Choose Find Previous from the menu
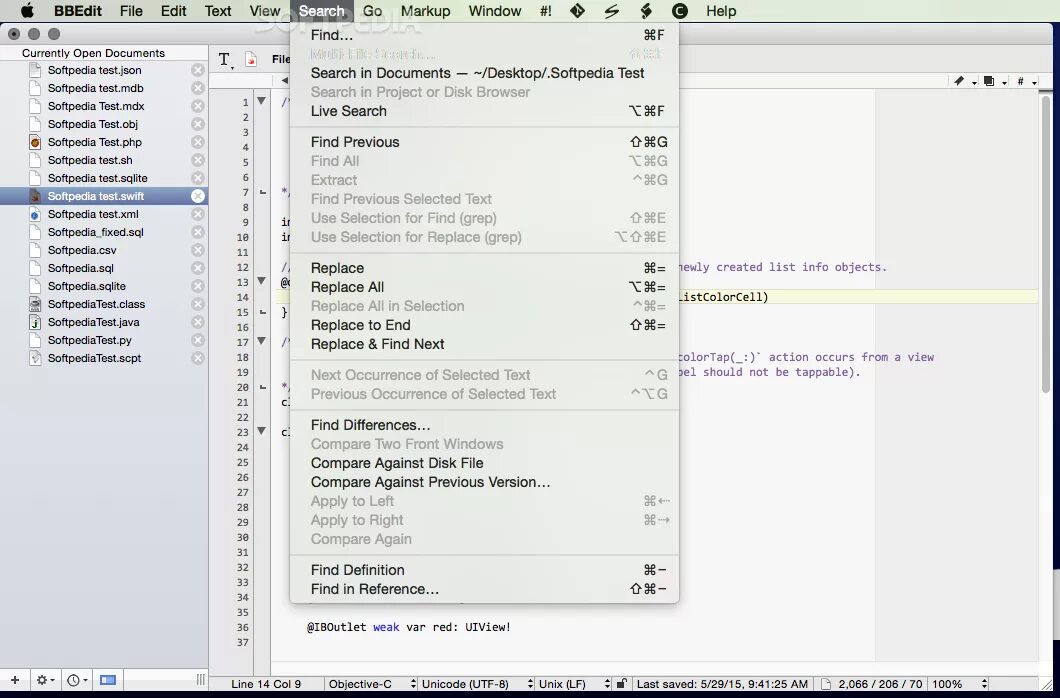1060x698 pixels. click(x=484, y=142)
